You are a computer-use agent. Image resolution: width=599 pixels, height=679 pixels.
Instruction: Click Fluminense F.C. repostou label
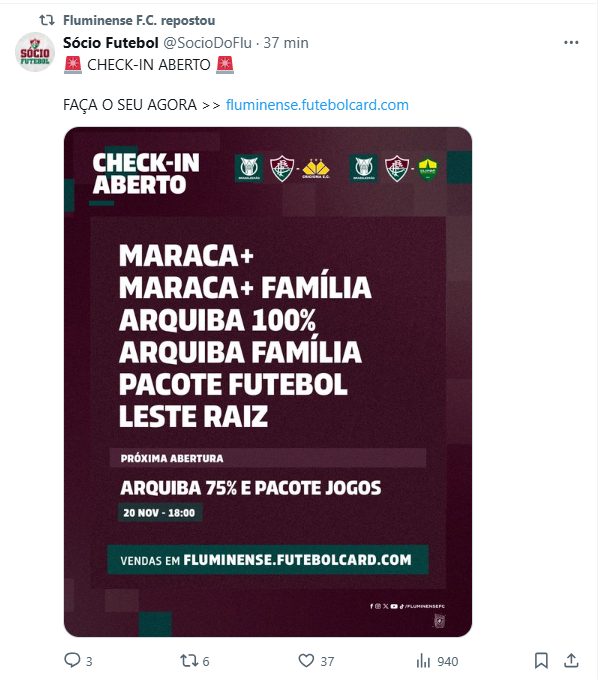(139, 20)
